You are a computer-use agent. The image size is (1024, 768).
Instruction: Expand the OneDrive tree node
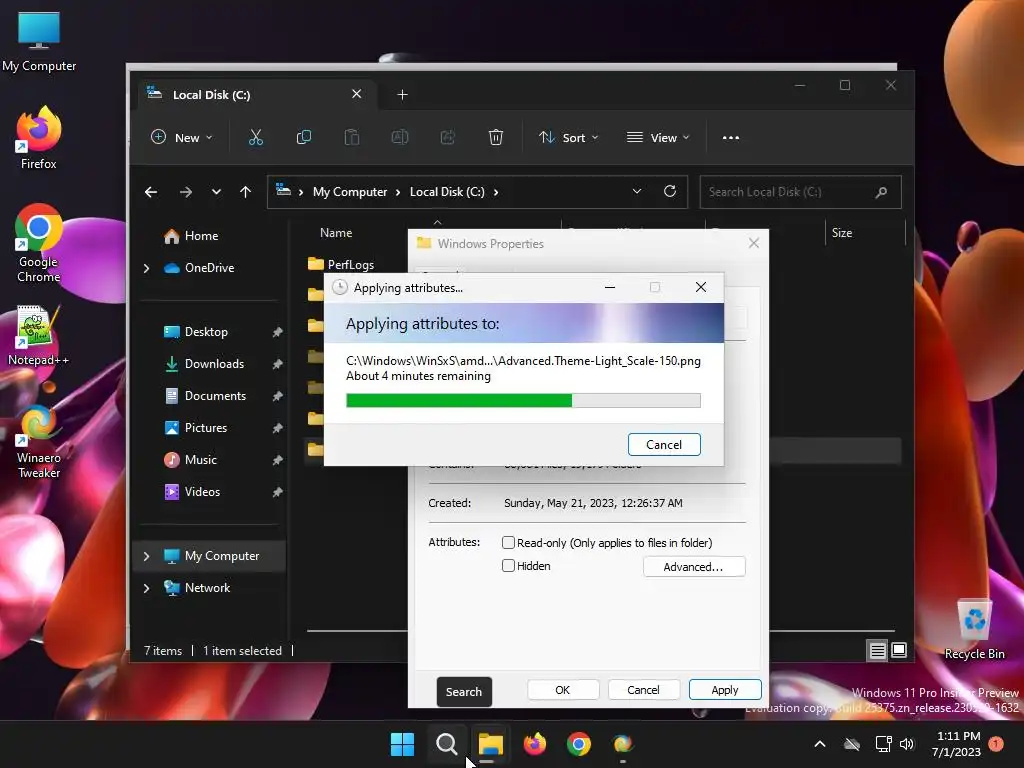point(146,268)
